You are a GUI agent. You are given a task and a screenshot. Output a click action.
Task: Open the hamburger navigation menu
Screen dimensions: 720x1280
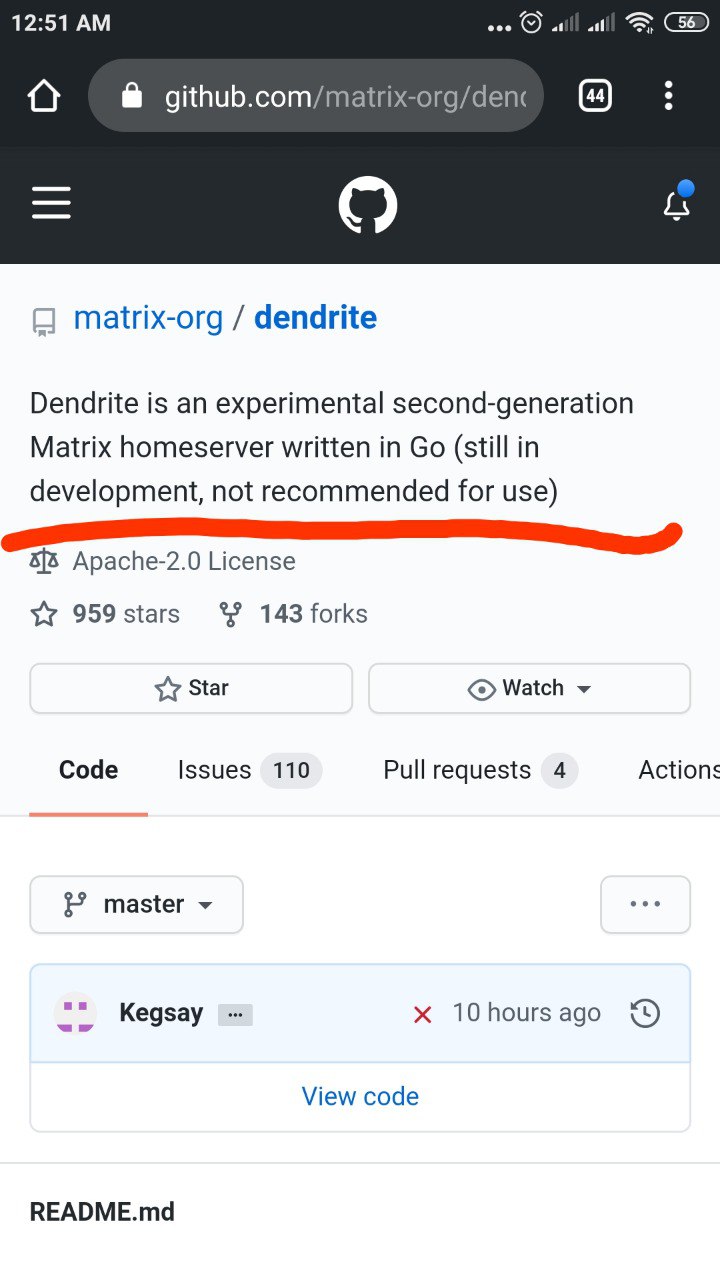(51, 203)
